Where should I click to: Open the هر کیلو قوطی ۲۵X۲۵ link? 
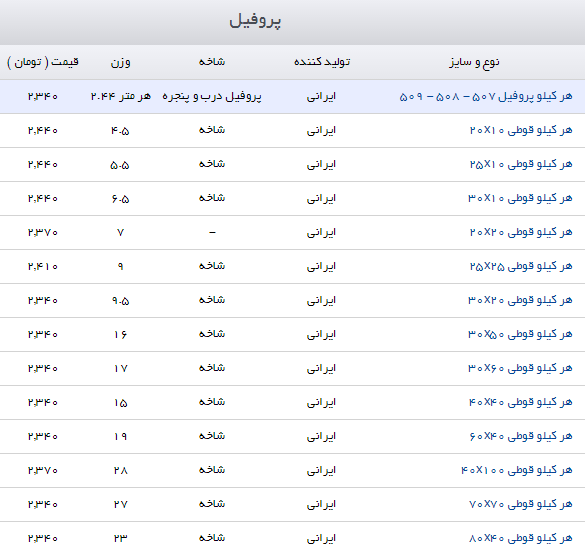(x=521, y=266)
